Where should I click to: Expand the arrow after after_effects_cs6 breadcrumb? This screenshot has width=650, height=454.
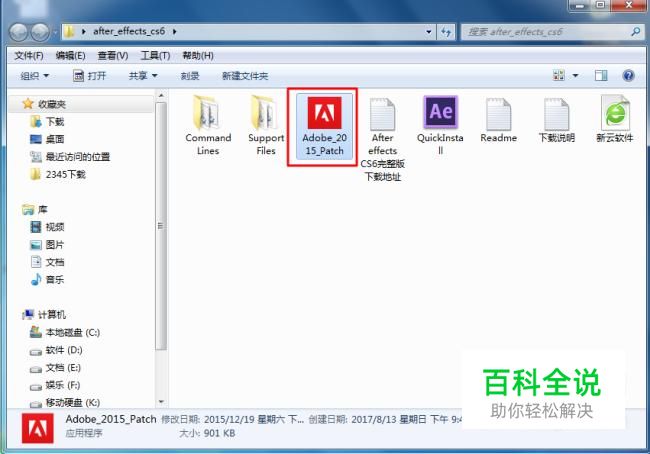point(175,32)
